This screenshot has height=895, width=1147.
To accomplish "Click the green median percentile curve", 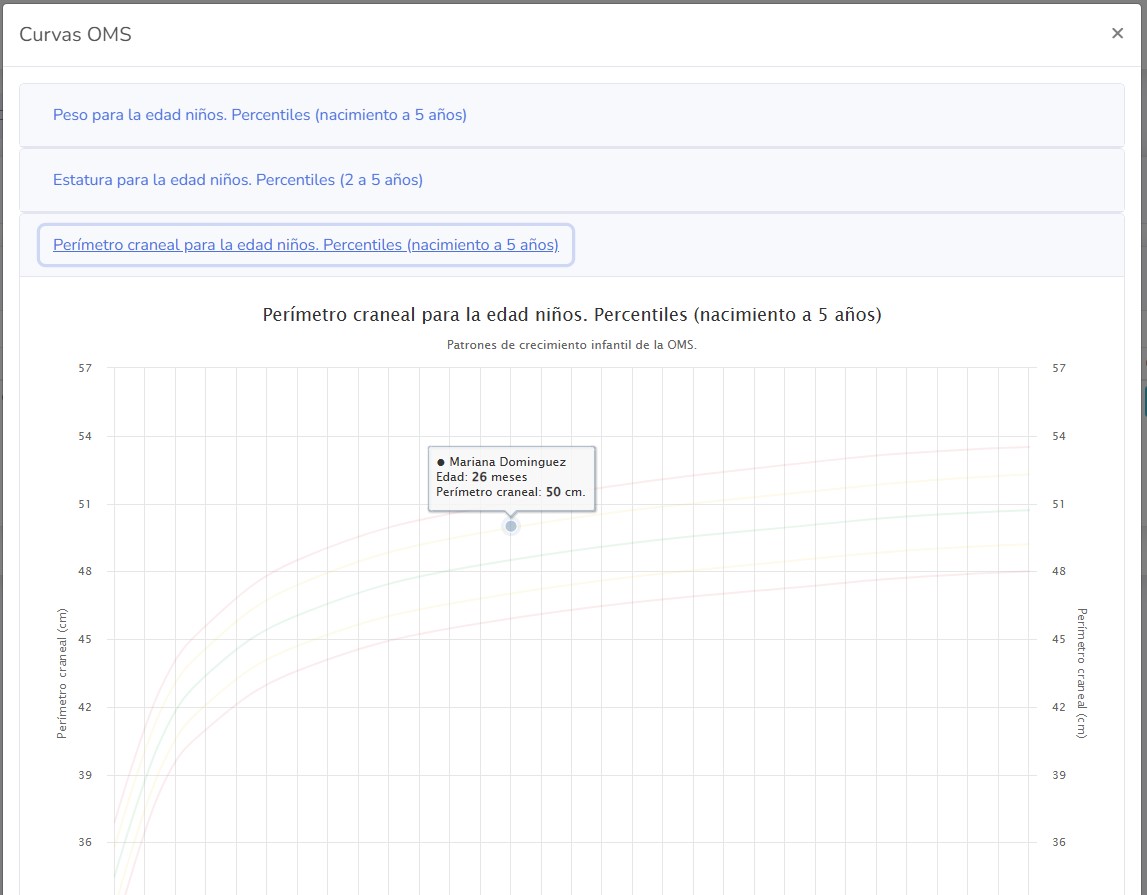I will click(800, 526).
